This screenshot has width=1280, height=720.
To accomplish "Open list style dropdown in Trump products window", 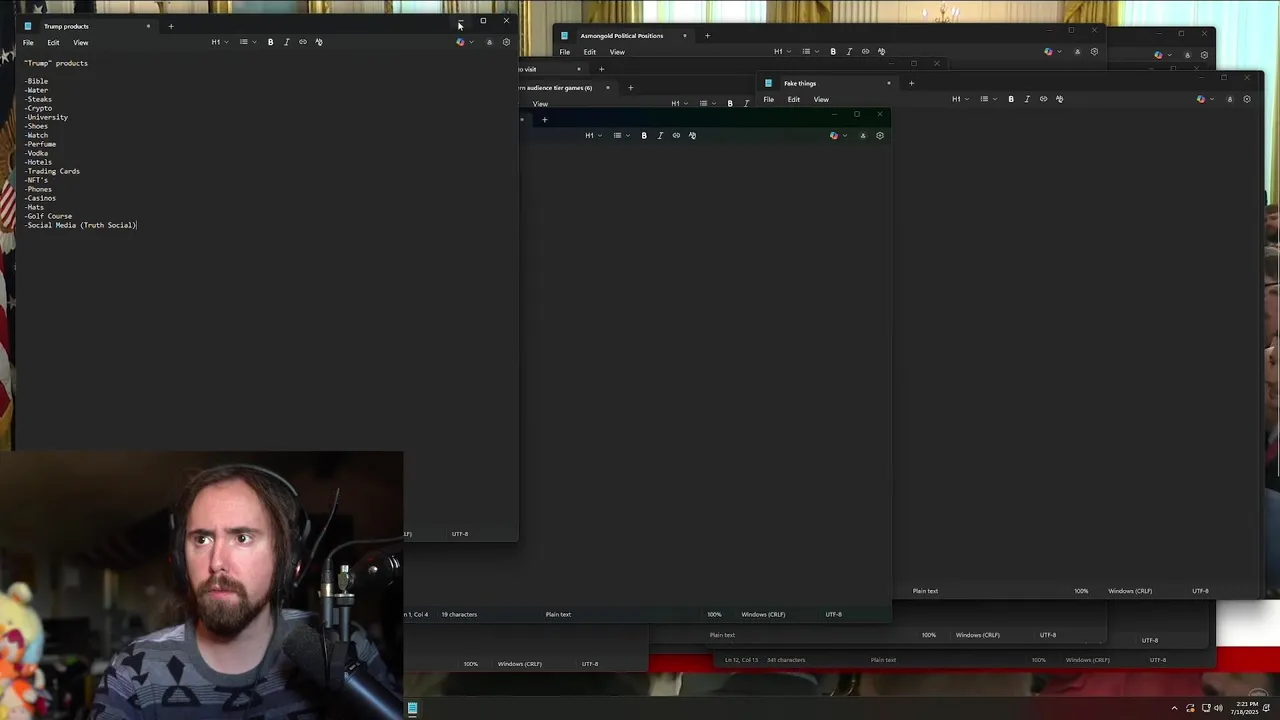I will (x=246, y=42).
